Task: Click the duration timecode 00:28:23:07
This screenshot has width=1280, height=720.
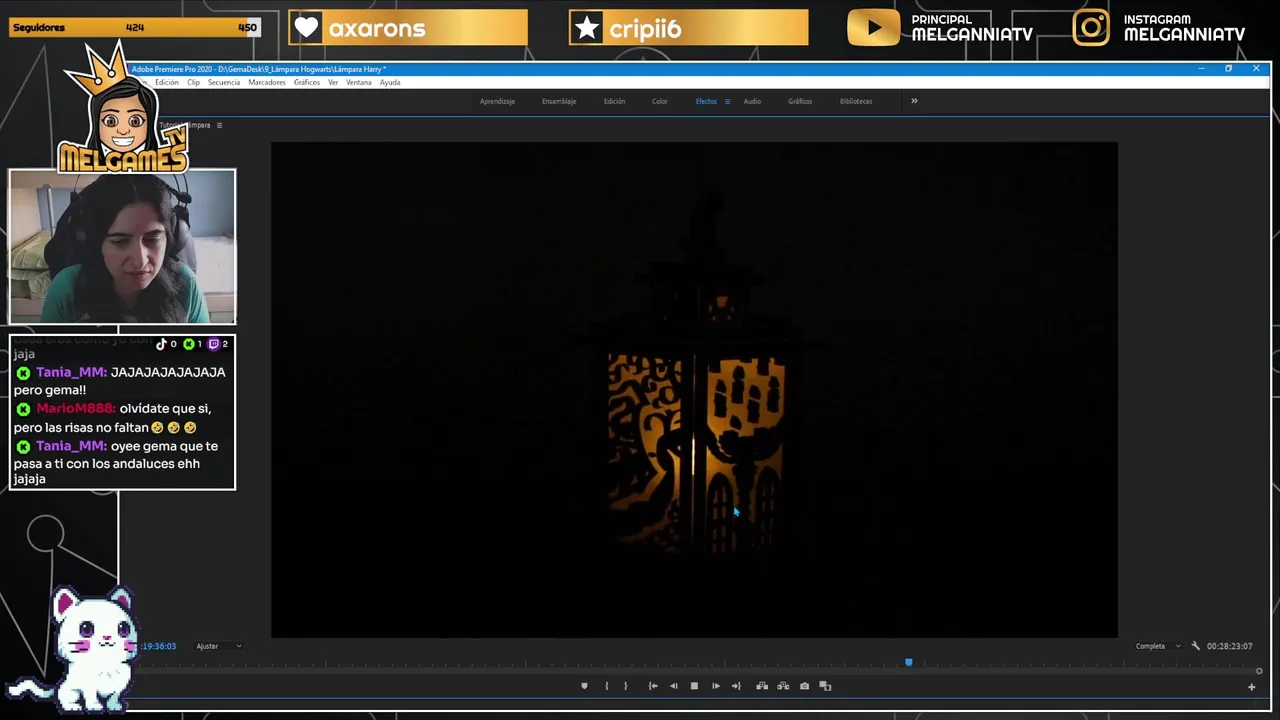Action: pos(1229,646)
